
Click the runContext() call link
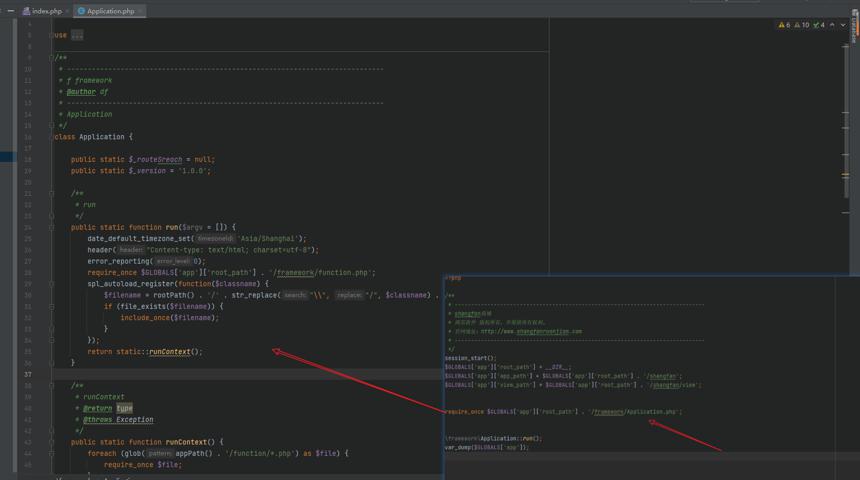[x=170, y=352]
